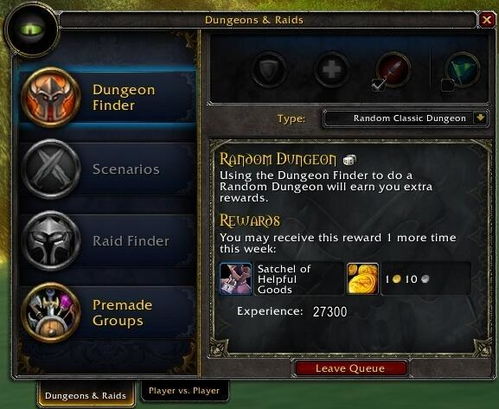Click the random dungeon dice icon
The height and width of the screenshot is (409, 499).
[349, 160]
